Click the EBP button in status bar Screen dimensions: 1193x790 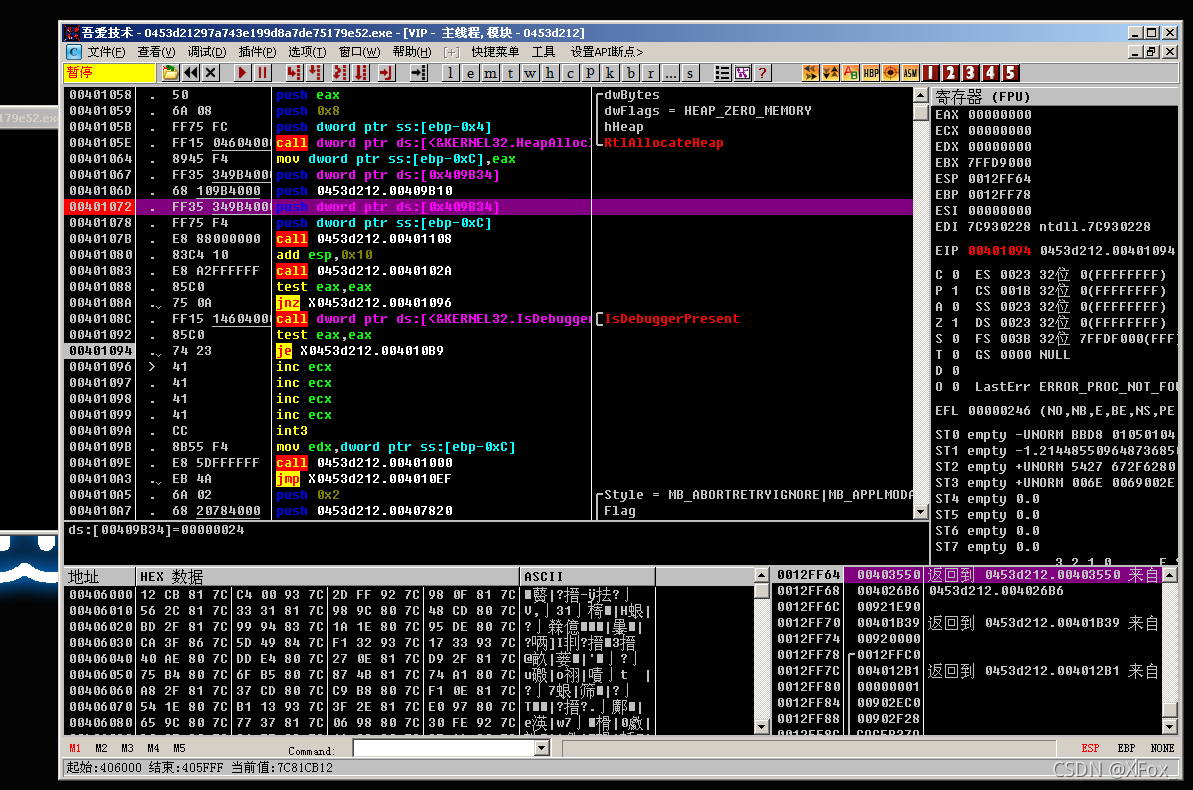1126,749
